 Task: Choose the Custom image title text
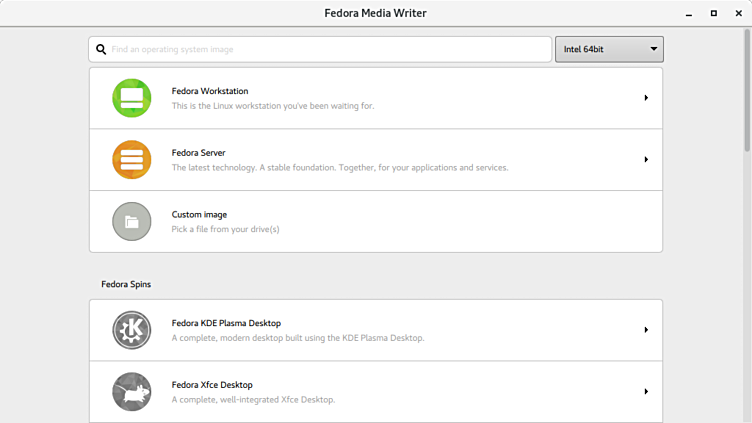(199, 214)
